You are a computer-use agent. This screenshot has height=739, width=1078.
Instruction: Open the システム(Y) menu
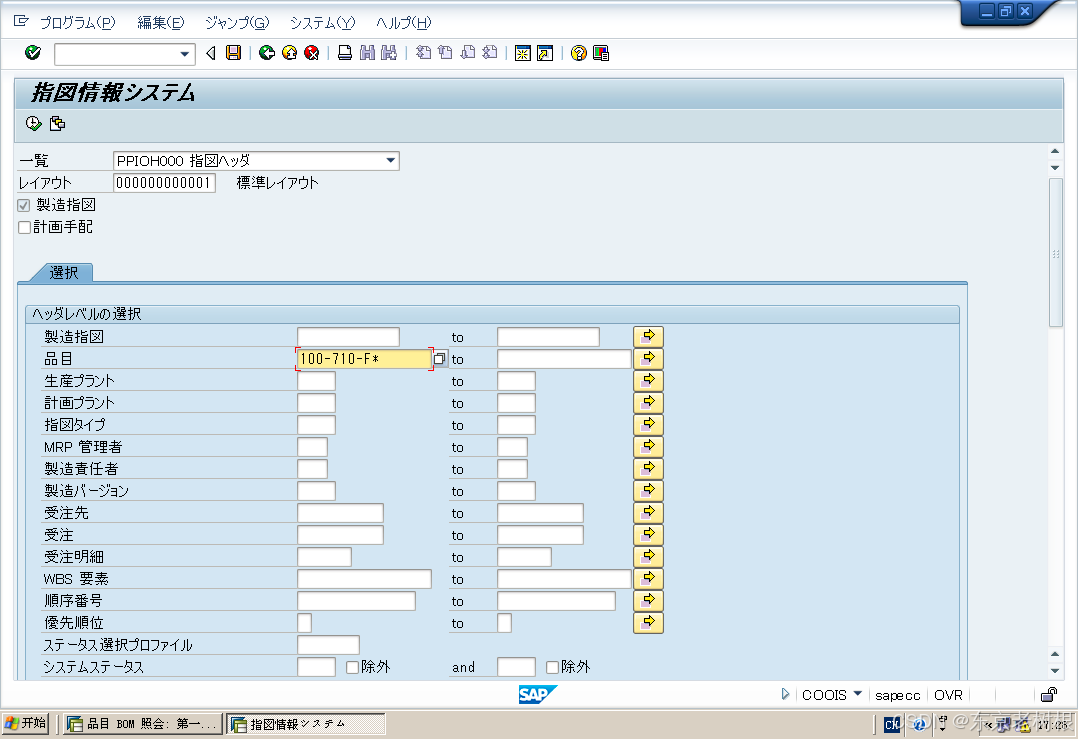322,23
